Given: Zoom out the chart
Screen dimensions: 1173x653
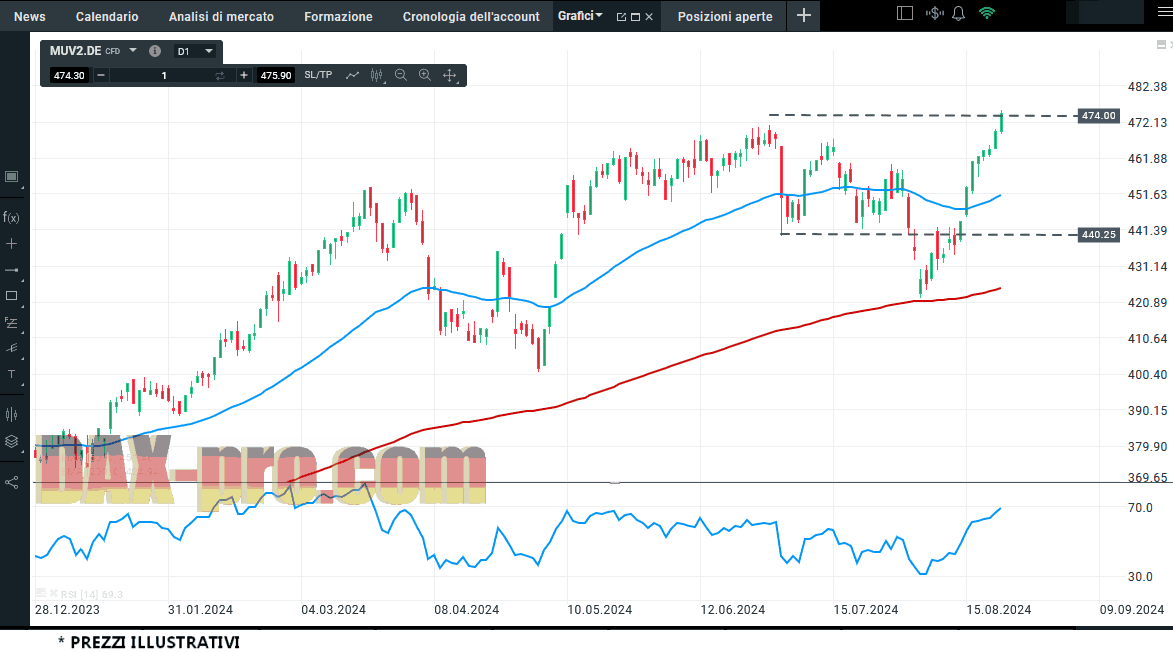Looking at the screenshot, I should [401, 75].
